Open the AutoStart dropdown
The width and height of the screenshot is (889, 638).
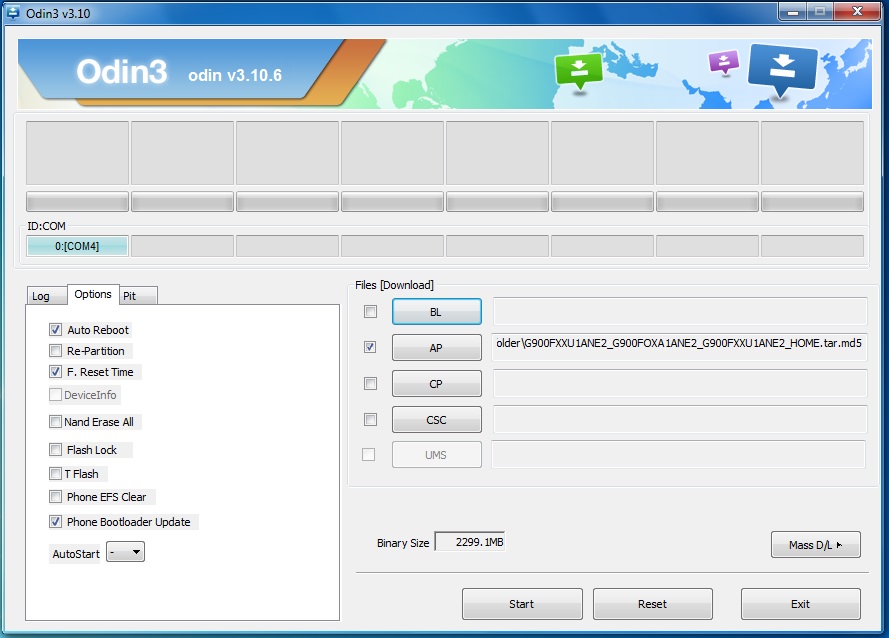(x=125, y=552)
